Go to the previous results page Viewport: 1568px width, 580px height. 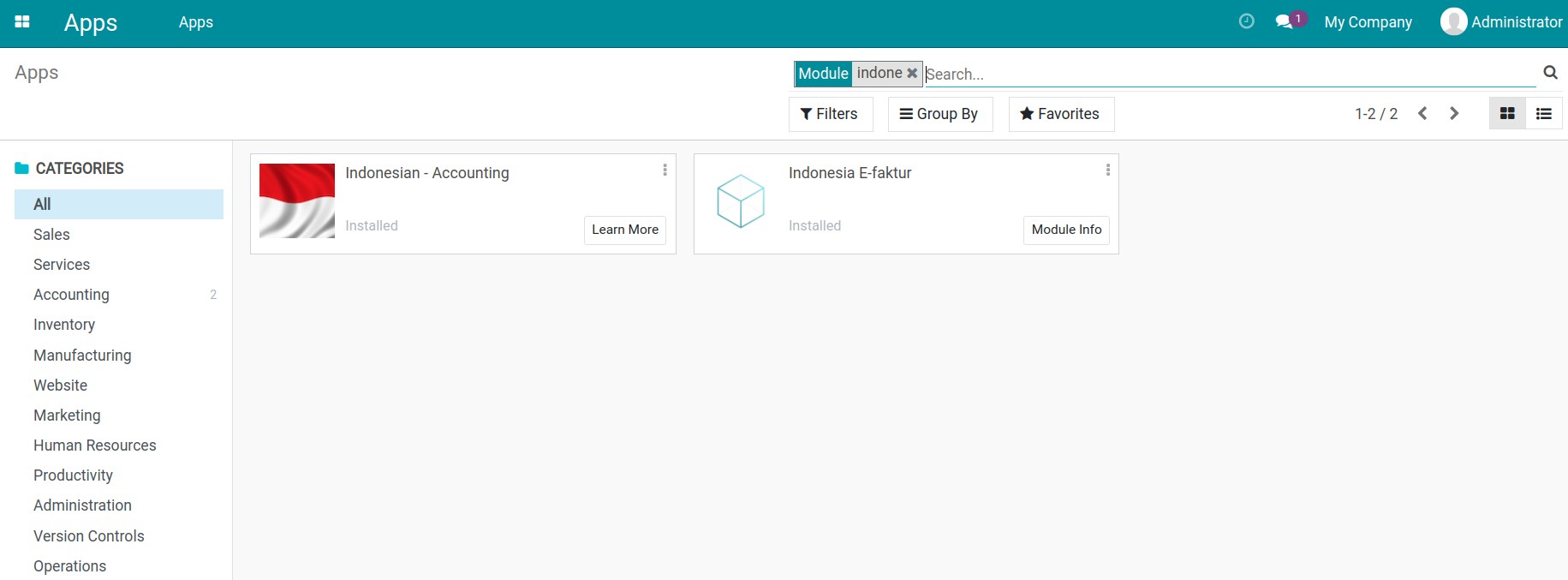point(1422,113)
